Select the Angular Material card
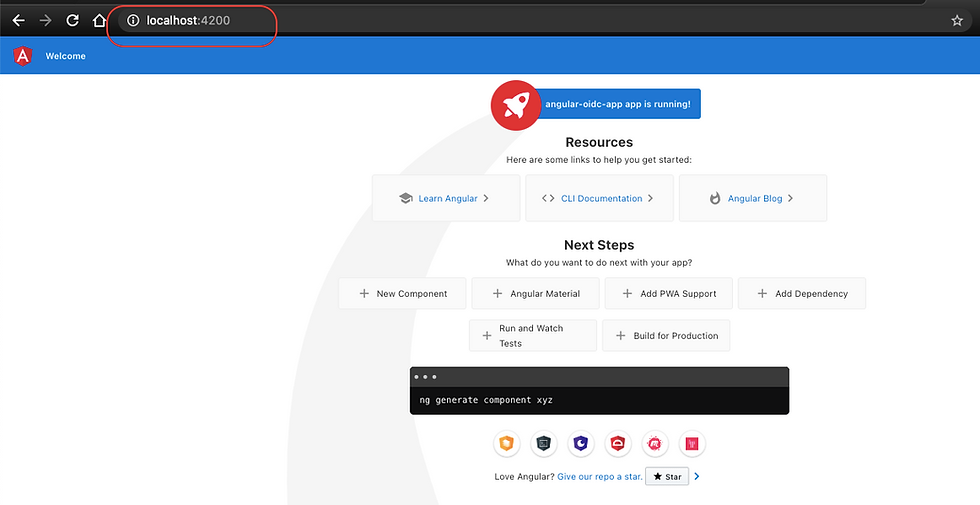 click(536, 293)
